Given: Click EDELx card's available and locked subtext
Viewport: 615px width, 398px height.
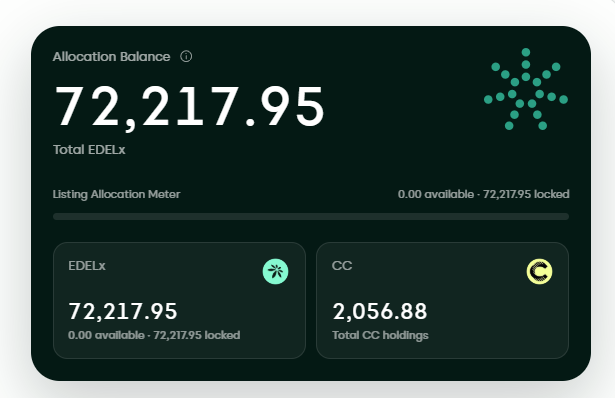Looking at the screenshot, I should click(154, 335).
